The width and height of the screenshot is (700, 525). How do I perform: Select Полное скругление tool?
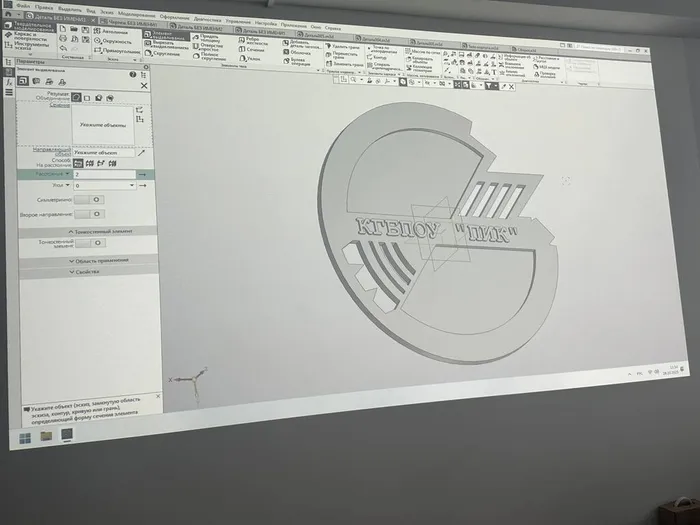(209, 56)
